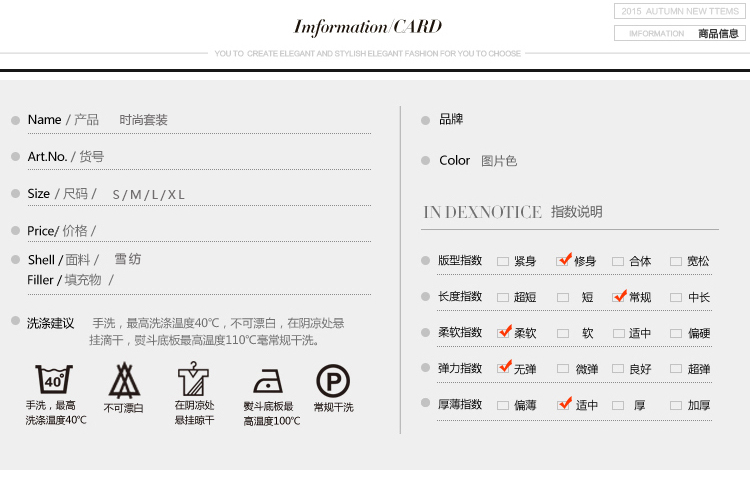Click the gray bullet beside 品牌
The width and height of the screenshot is (750, 478).
426,120
